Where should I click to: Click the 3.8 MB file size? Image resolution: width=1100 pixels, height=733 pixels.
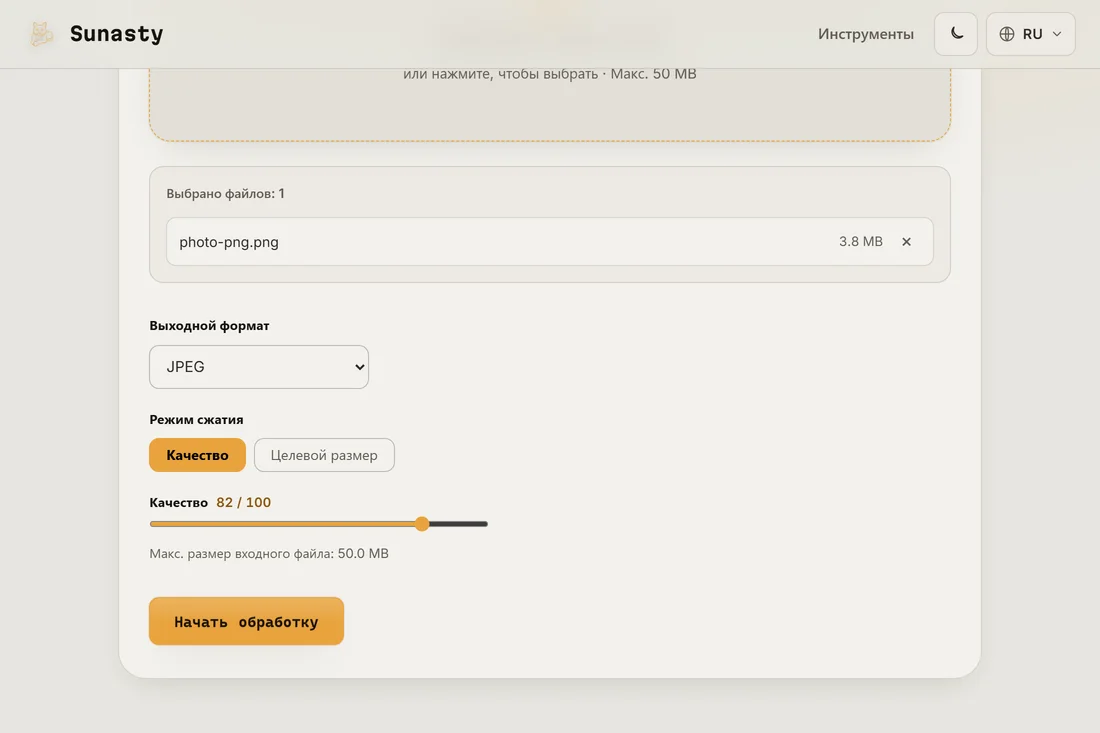pyautogui.click(x=861, y=241)
